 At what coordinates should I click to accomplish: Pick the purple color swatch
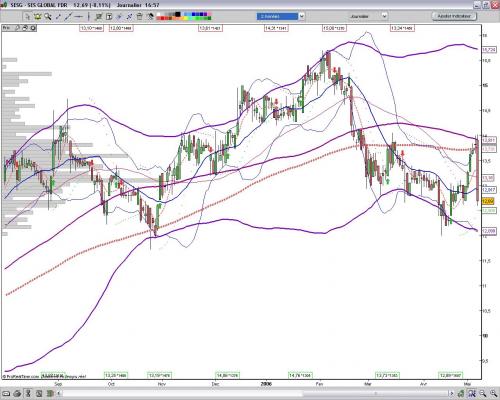coord(206,14)
